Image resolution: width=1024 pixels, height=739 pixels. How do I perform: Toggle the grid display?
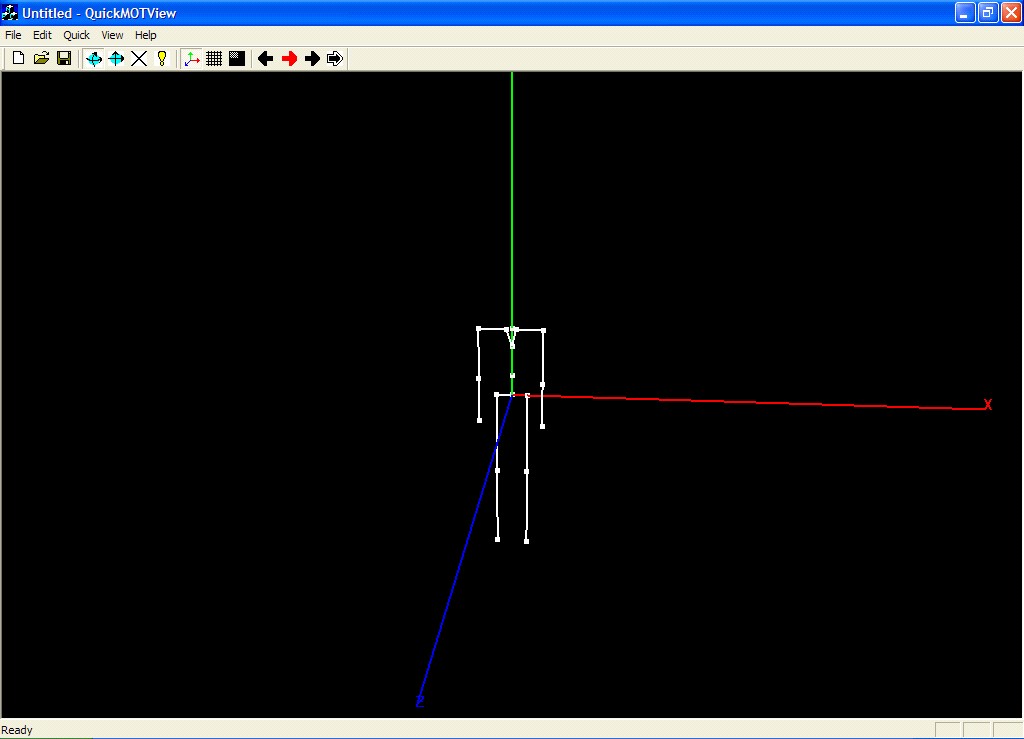tap(214, 59)
